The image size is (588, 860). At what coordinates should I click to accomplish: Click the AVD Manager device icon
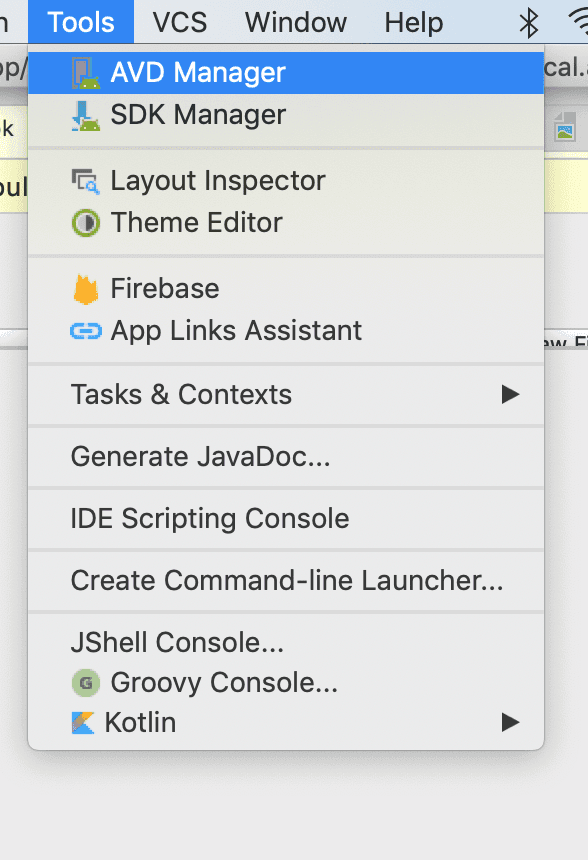(x=86, y=73)
